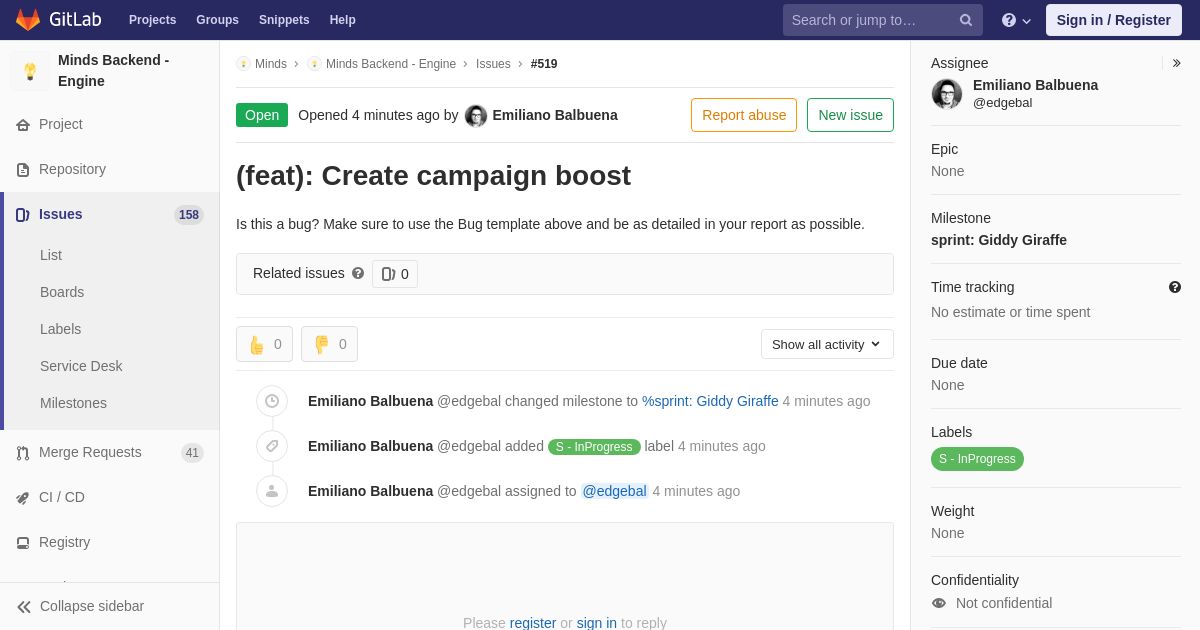This screenshot has width=1200, height=630.
Task: Open the issues List in the sidebar
Action: click(51, 255)
